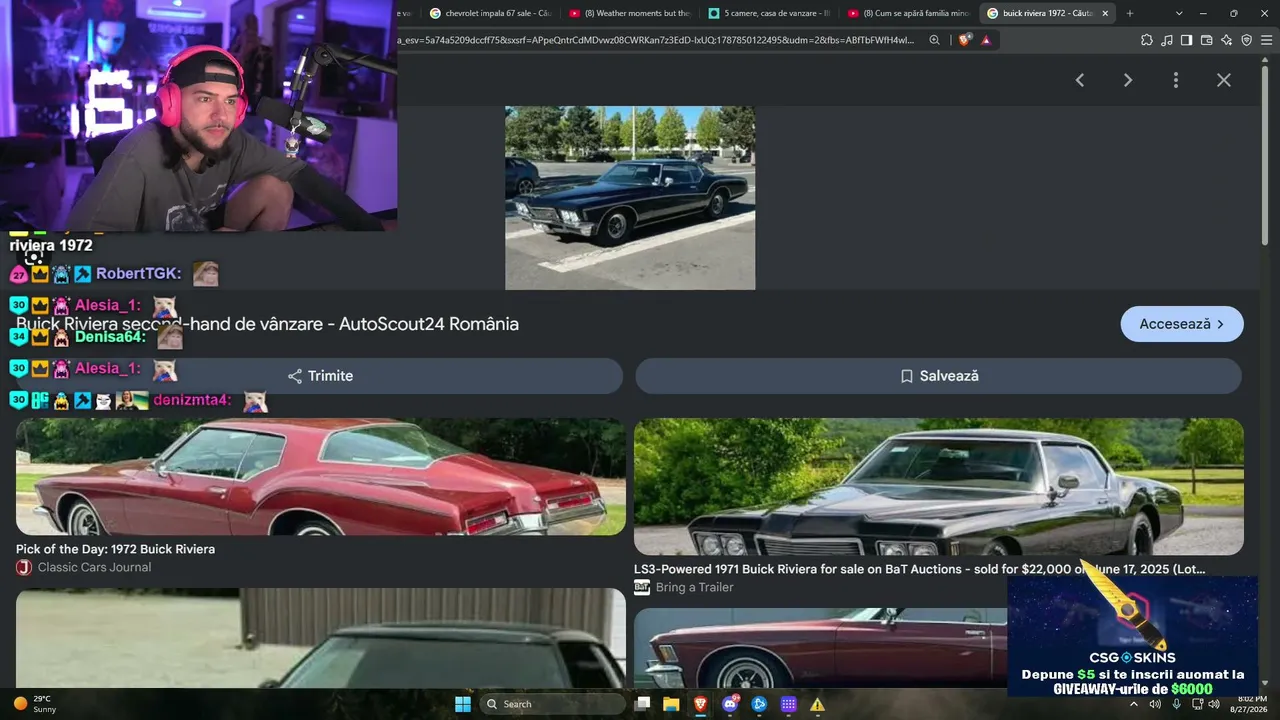Open the media control music note icon

[1167, 40]
